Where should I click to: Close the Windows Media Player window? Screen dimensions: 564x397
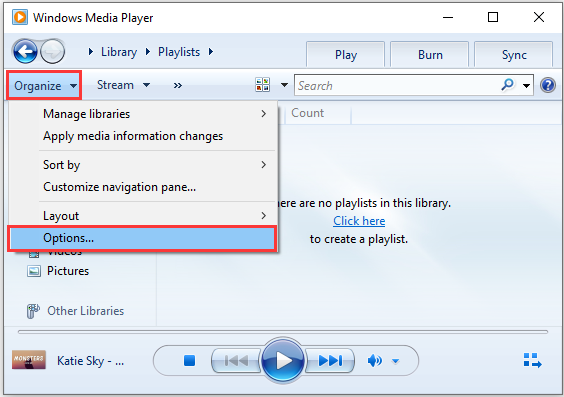[x=538, y=17]
